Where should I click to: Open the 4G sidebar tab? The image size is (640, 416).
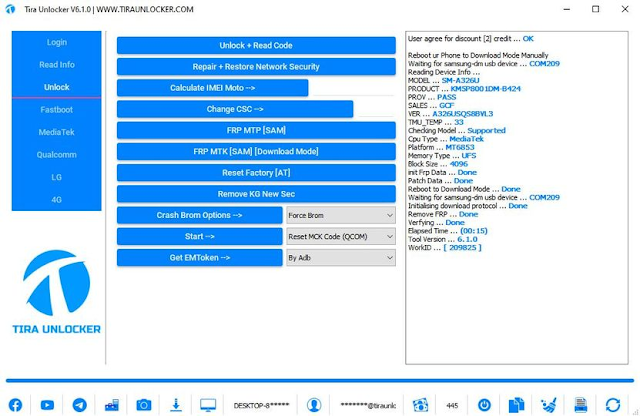pos(56,200)
